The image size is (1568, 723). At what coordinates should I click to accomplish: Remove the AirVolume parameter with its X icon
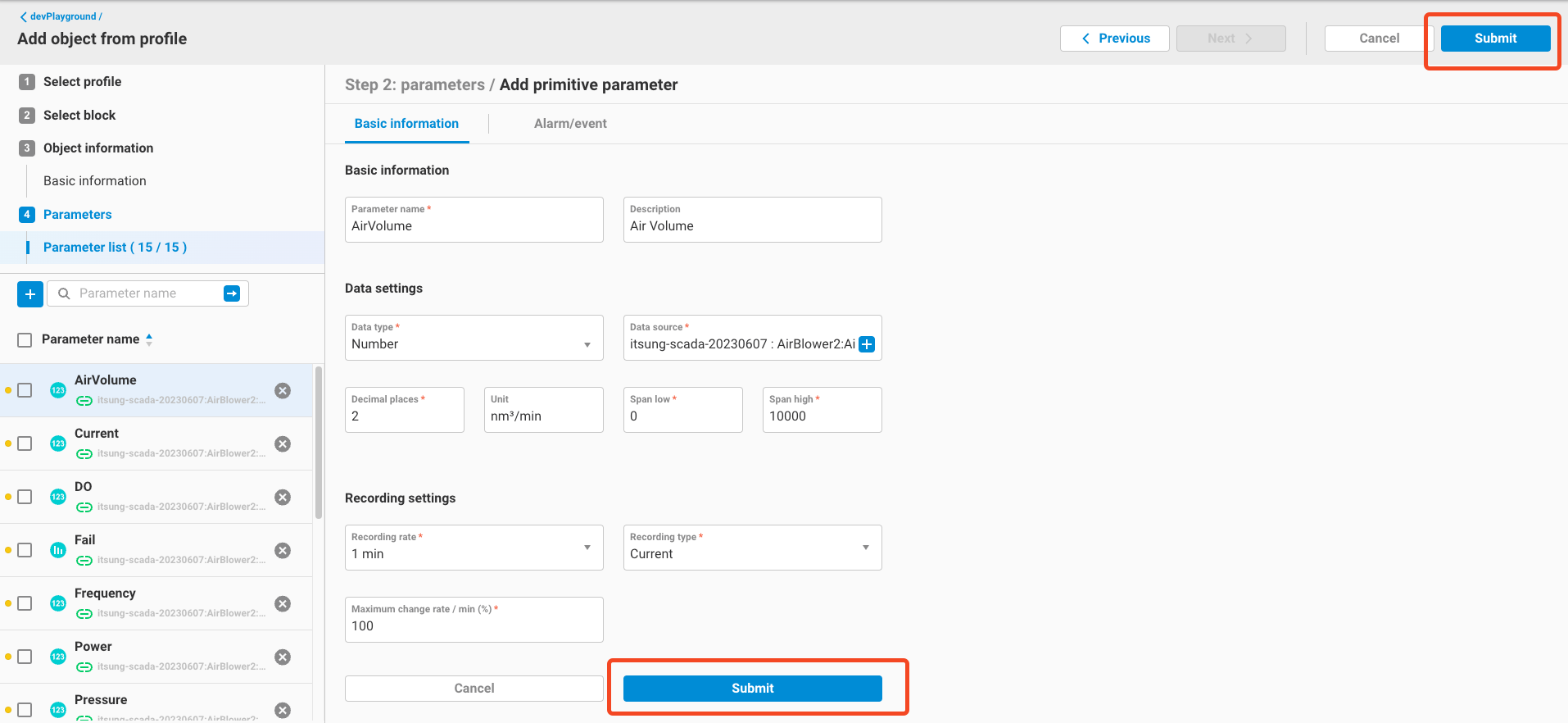pyautogui.click(x=283, y=391)
